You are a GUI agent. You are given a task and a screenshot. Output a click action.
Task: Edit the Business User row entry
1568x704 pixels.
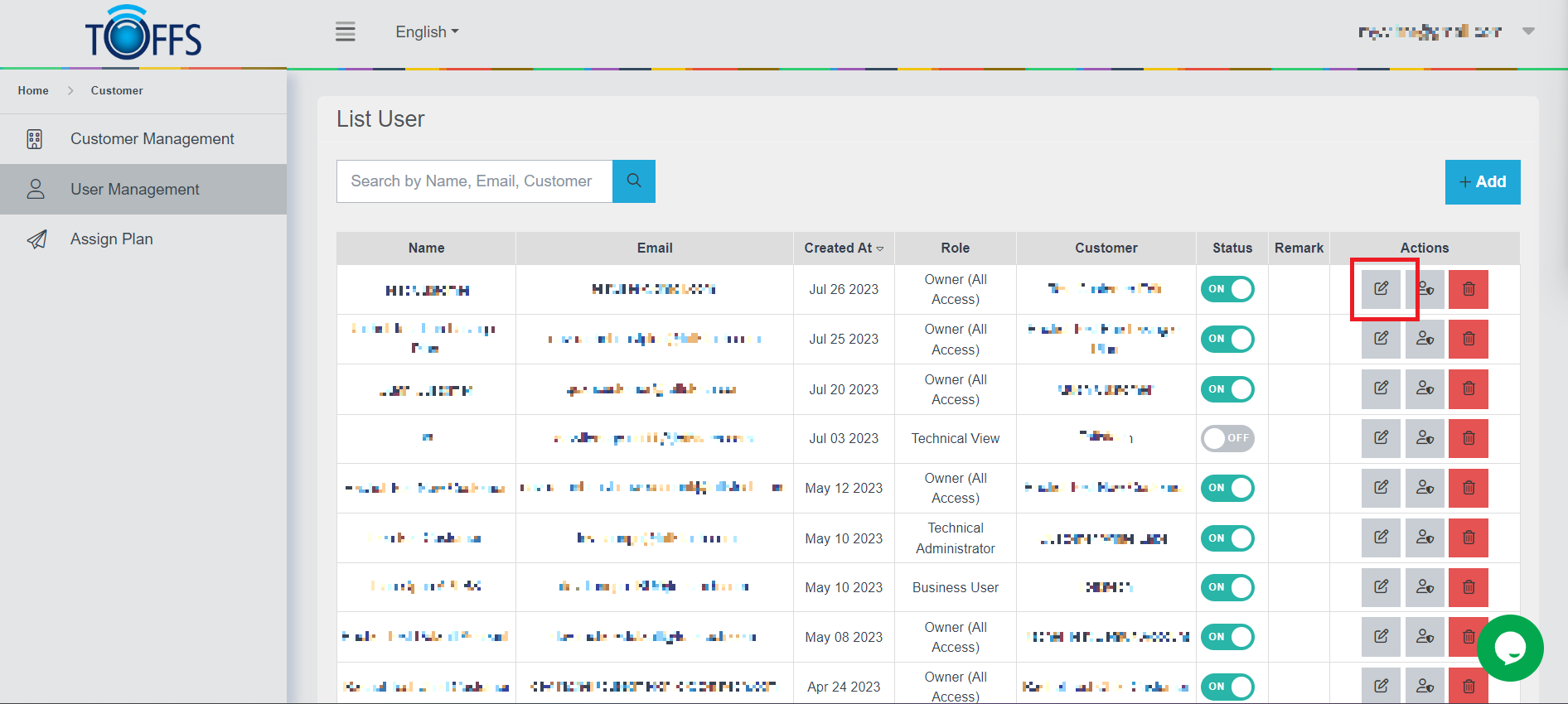tap(1381, 587)
